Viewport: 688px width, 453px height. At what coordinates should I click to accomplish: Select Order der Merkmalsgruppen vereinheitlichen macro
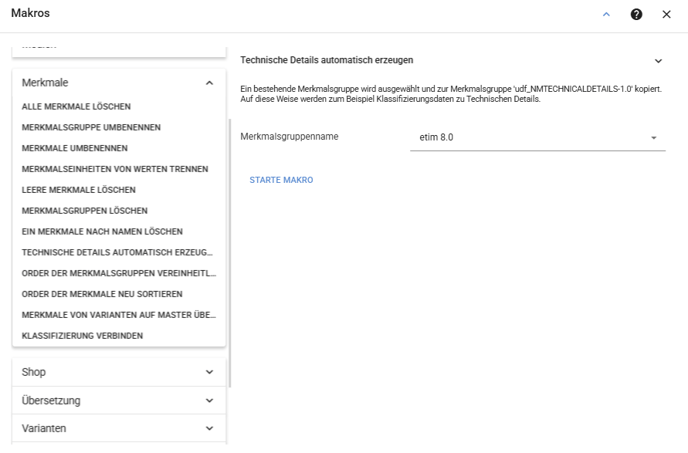click(x=119, y=273)
